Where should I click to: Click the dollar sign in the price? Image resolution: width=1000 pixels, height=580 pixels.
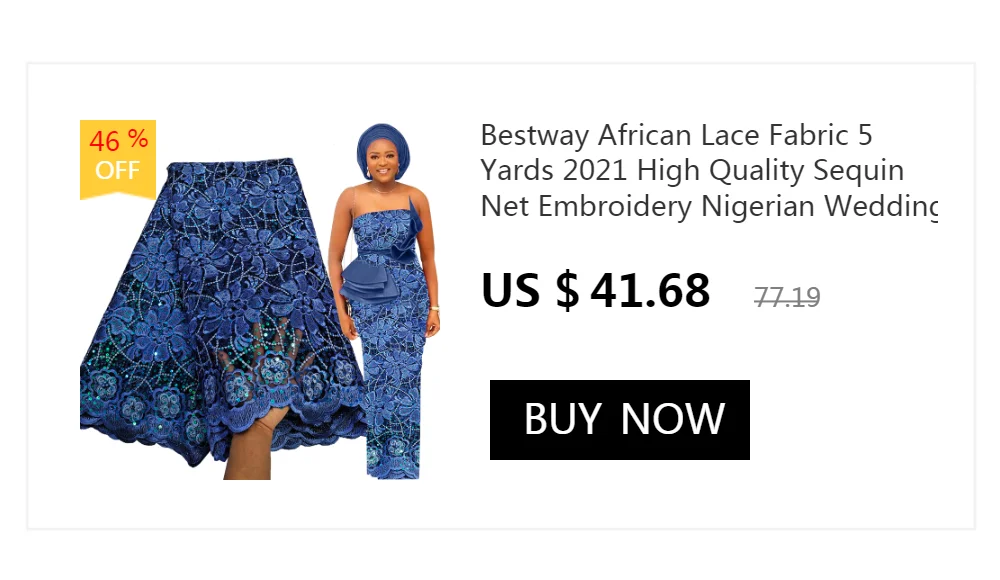pos(568,290)
